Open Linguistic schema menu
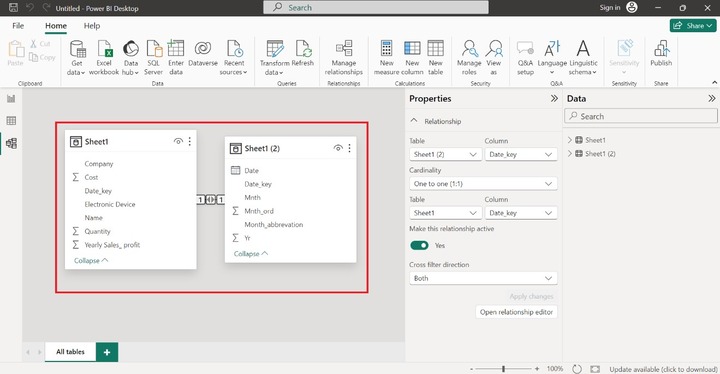 pos(583,57)
